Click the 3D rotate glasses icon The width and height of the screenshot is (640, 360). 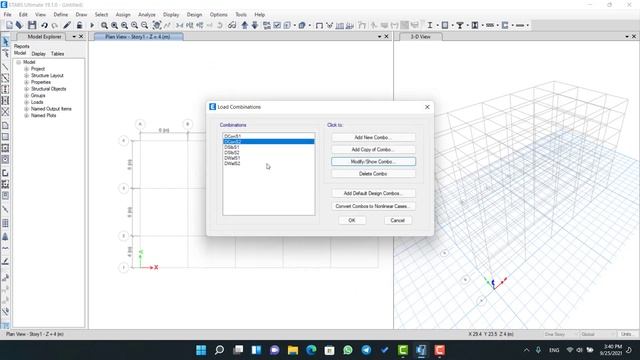232,25
